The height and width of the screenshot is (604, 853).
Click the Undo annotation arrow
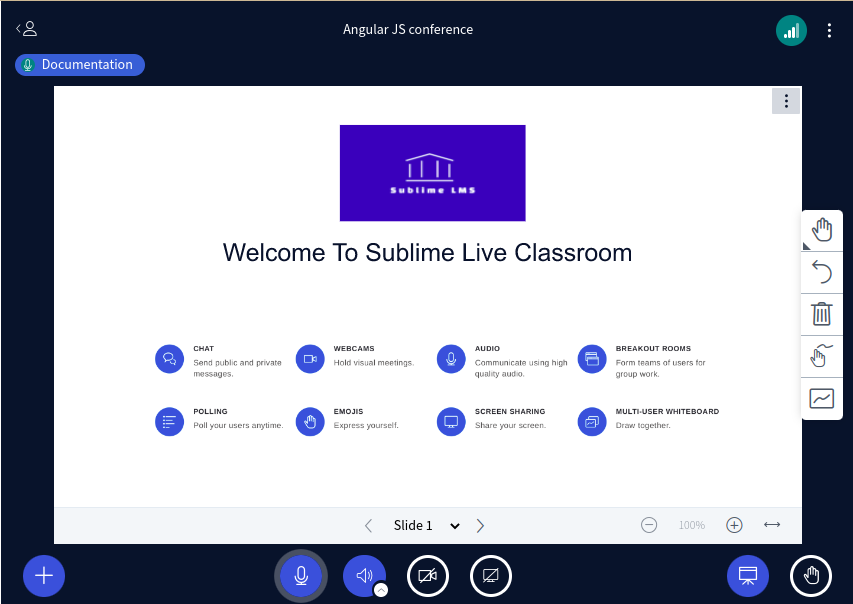[x=821, y=272]
